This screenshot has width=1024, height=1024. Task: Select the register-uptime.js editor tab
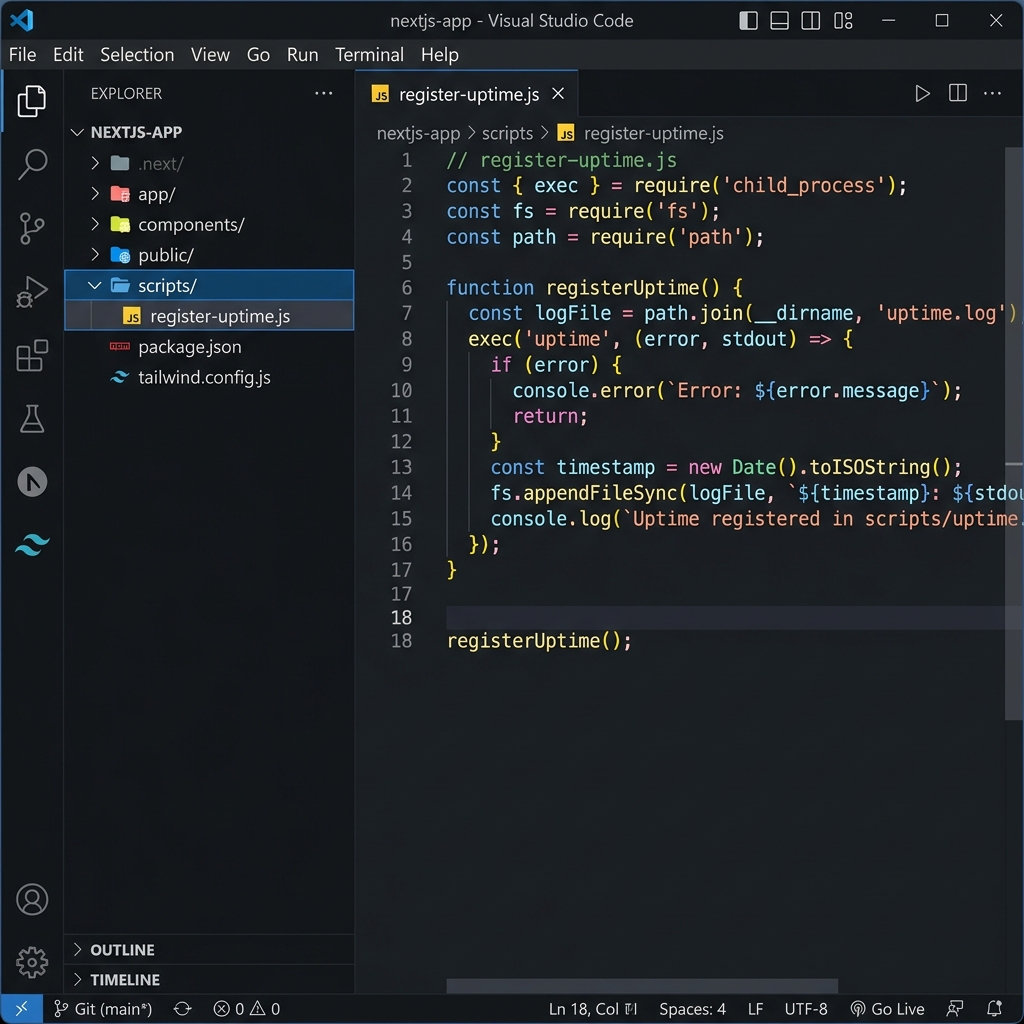pos(466,94)
